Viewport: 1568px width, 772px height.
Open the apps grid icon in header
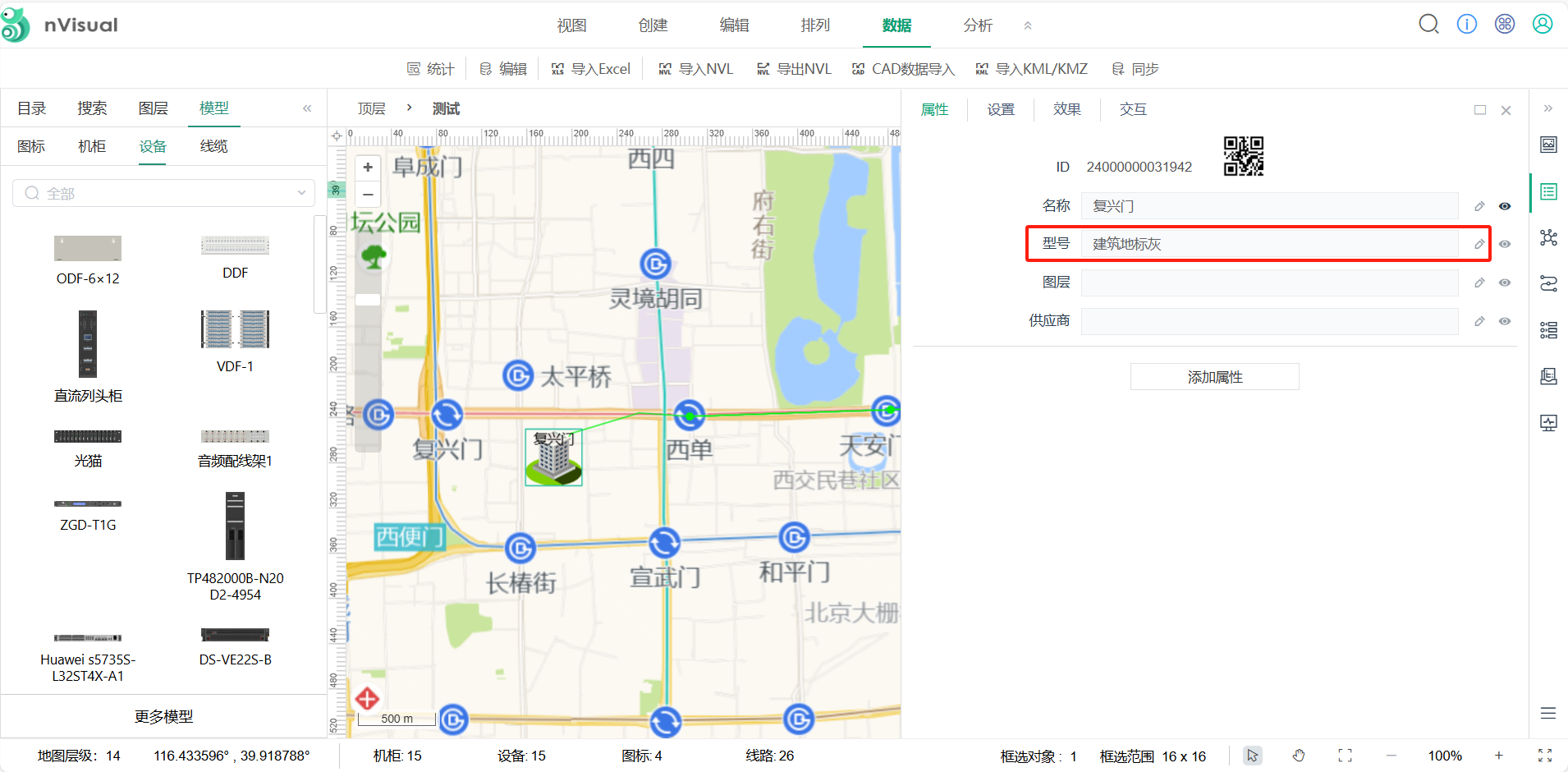click(x=1505, y=24)
